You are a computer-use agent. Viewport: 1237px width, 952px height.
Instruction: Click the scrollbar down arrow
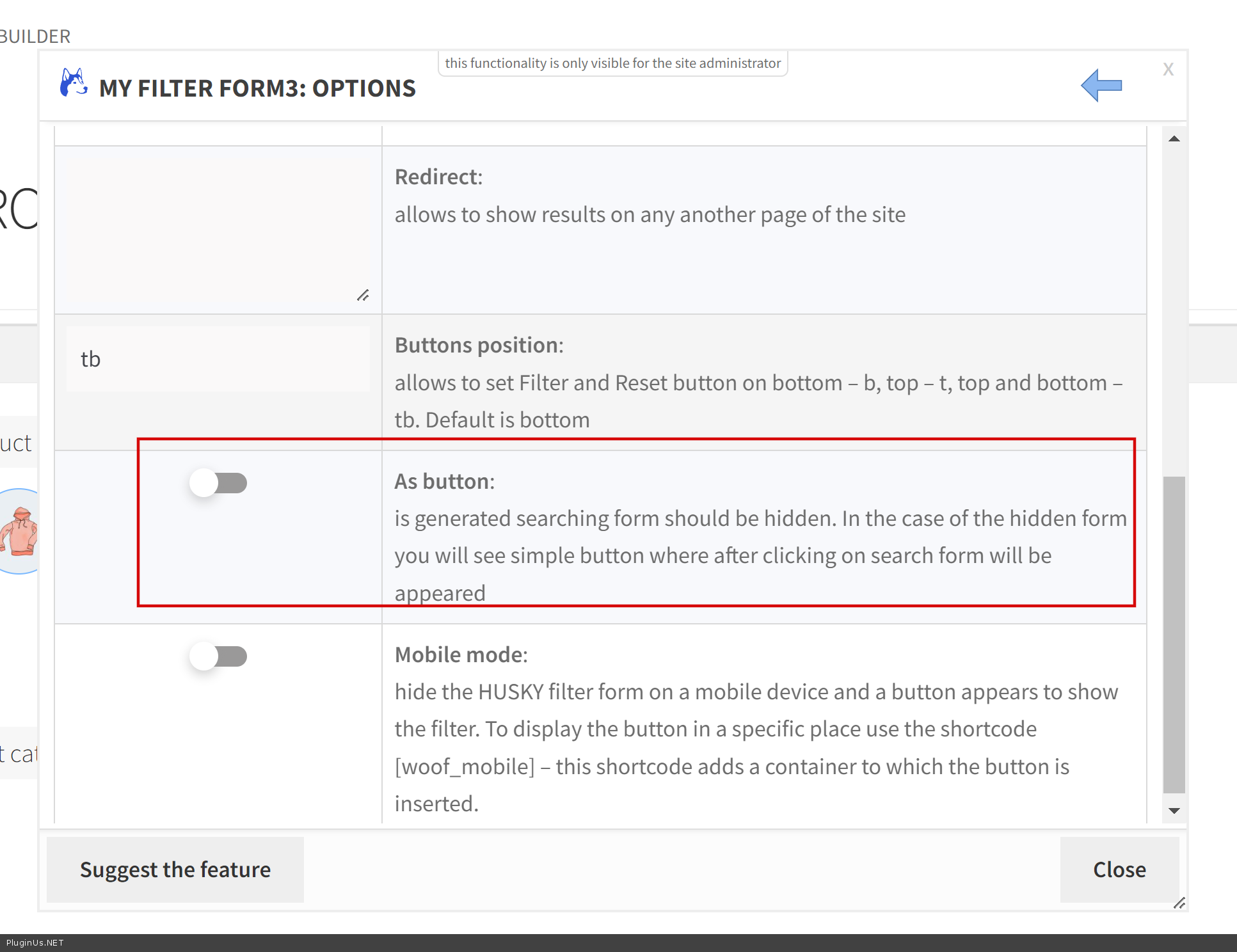(1174, 811)
